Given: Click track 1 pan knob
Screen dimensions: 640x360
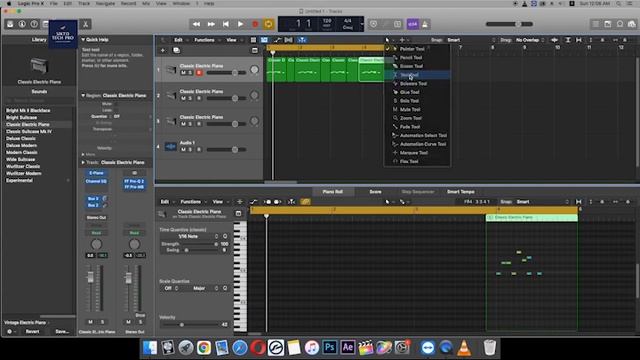Looking at the screenshot, I should click(x=254, y=70).
